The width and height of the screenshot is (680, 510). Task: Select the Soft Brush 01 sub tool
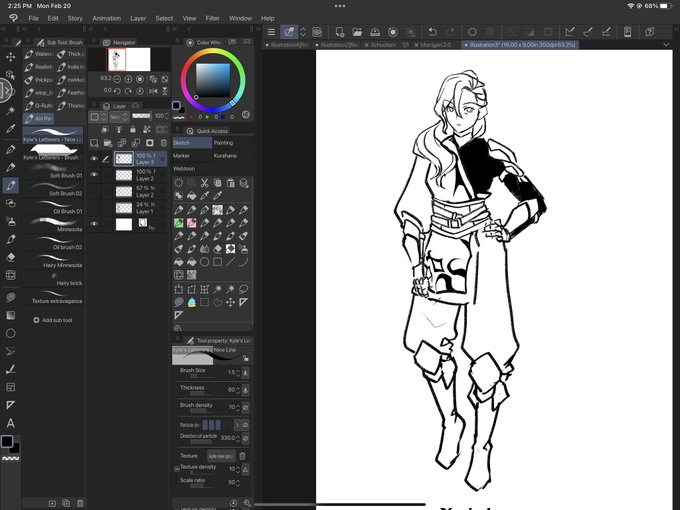[52, 171]
